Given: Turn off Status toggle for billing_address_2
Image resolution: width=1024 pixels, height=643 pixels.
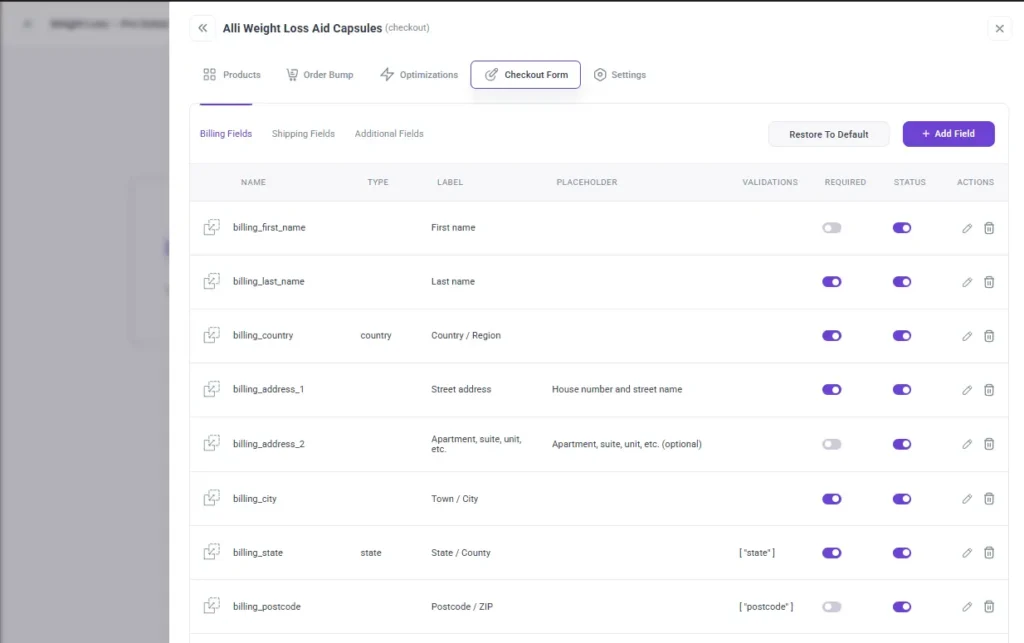Looking at the screenshot, I should 902,444.
